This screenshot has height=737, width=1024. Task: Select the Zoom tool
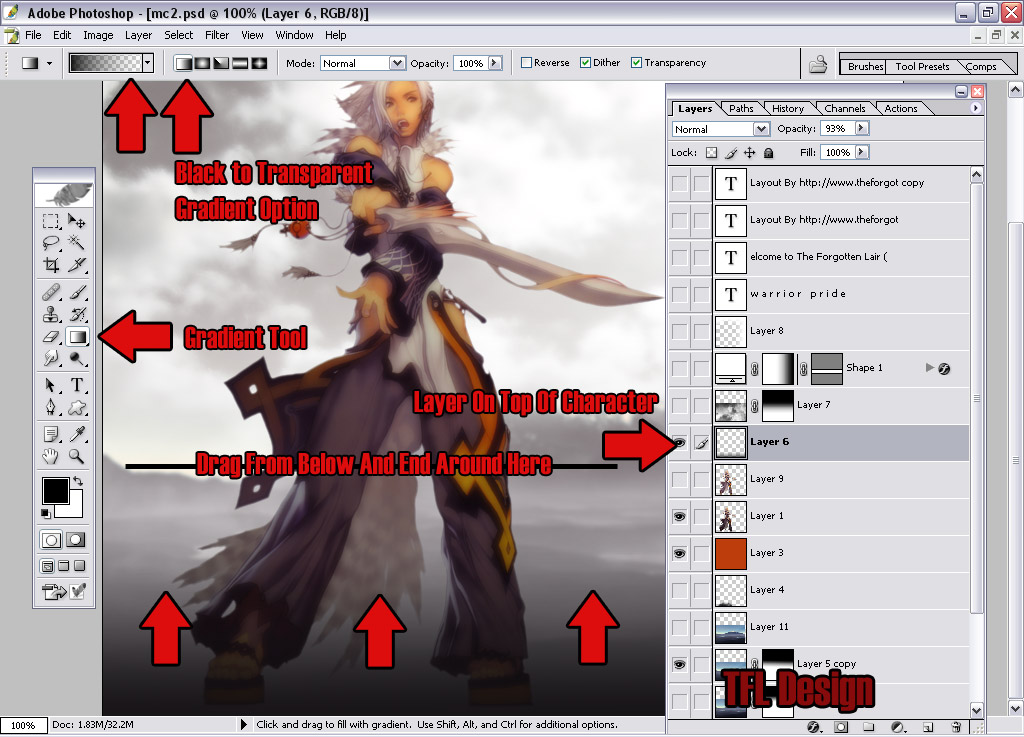(x=76, y=456)
